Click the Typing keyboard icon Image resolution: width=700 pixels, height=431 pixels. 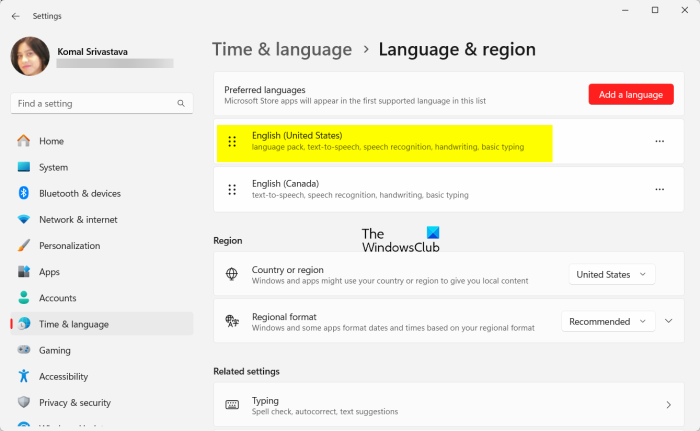(x=232, y=405)
